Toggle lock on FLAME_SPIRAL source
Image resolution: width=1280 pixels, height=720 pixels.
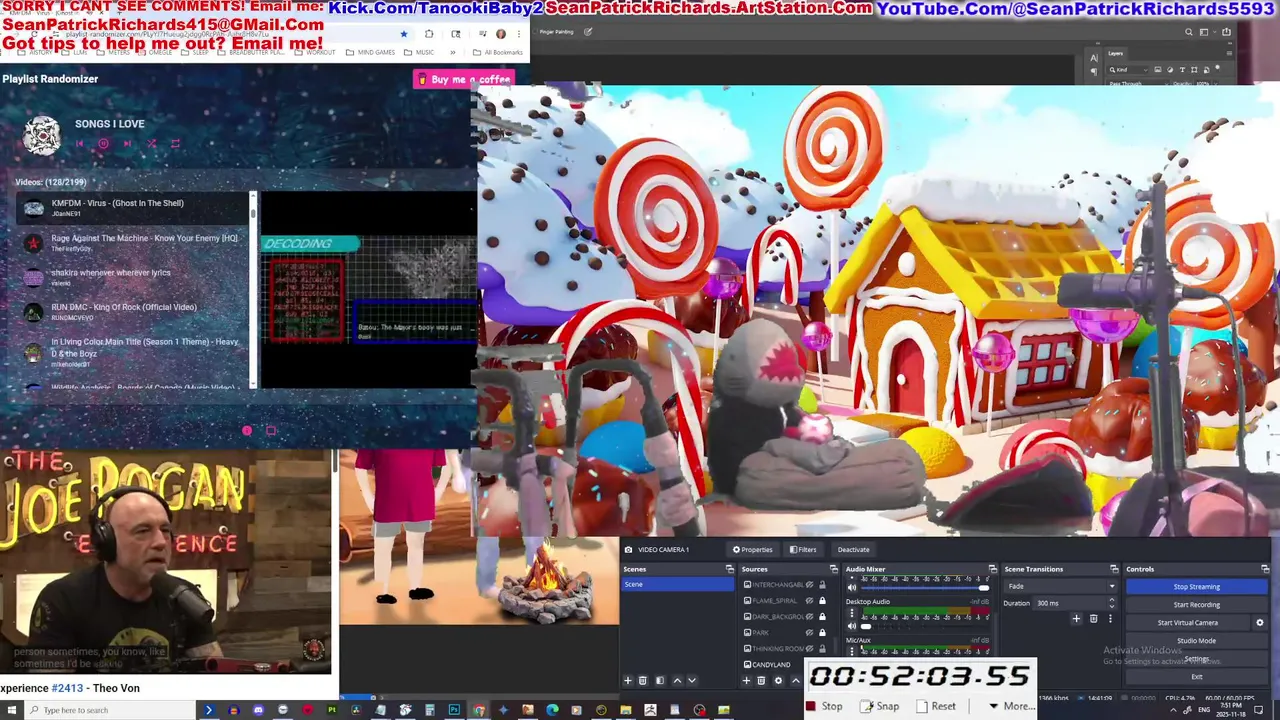[822, 601]
